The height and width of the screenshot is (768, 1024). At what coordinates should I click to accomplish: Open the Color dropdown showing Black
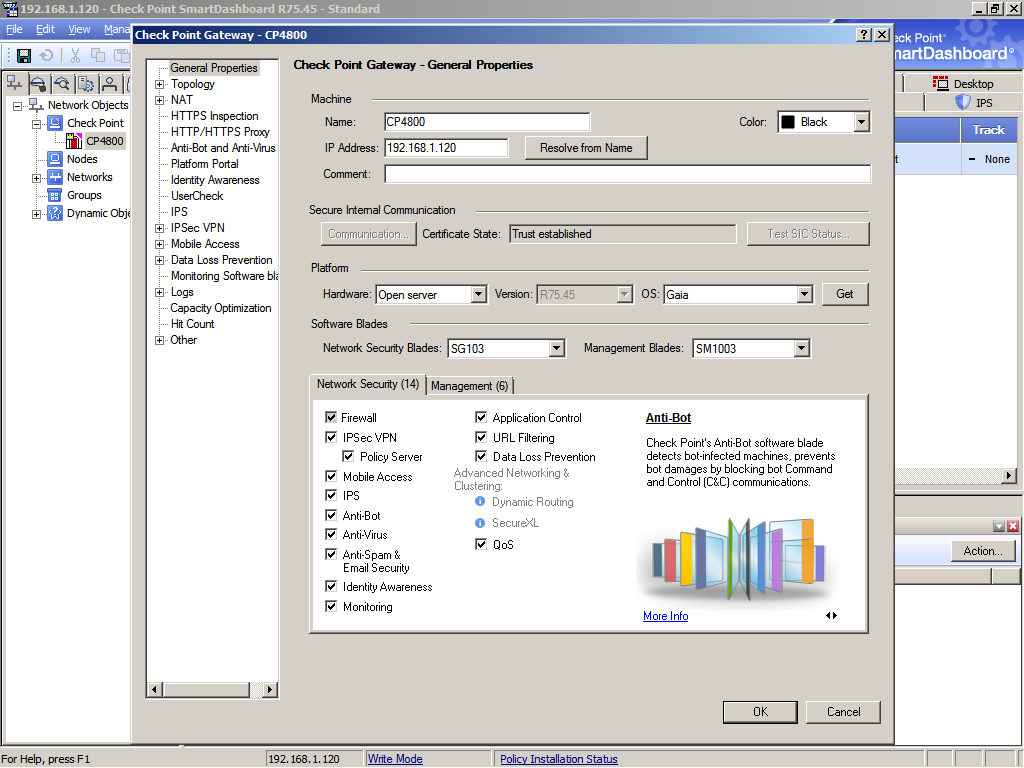click(861, 122)
